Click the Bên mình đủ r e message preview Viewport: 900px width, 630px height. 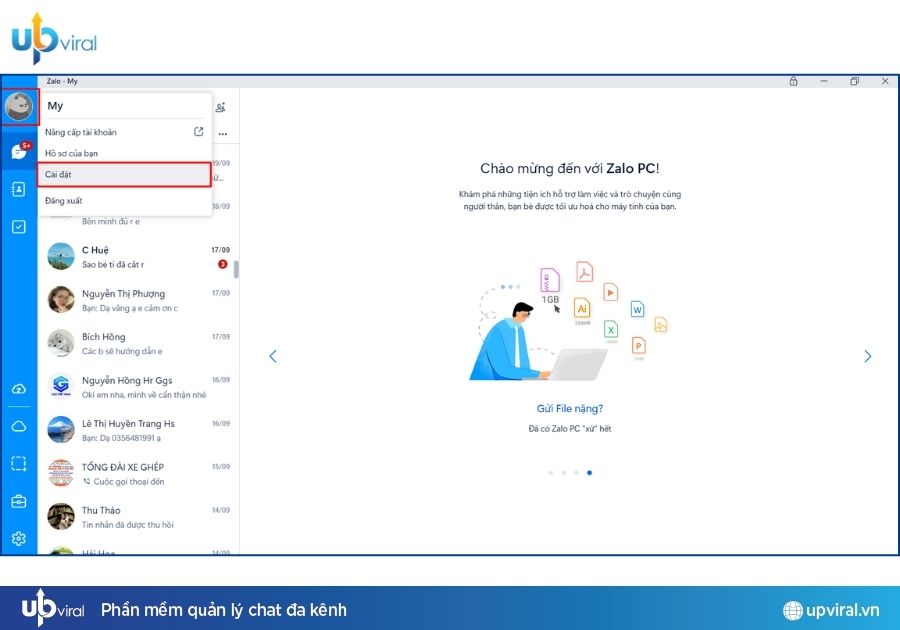[x=111, y=221]
